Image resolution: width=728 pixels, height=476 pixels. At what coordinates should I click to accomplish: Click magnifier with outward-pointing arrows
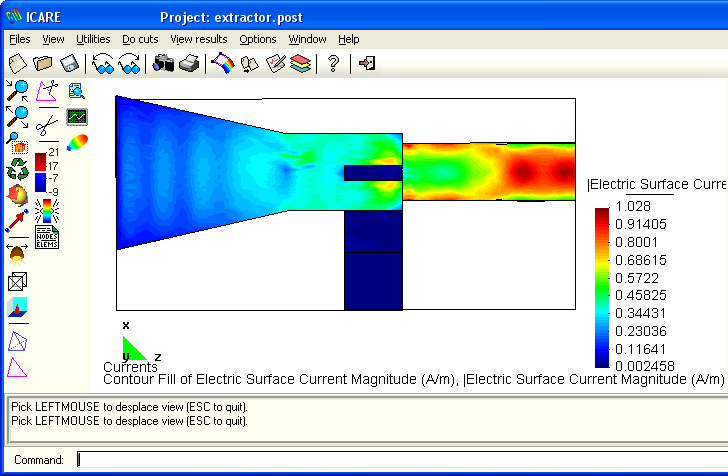click(x=17, y=117)
